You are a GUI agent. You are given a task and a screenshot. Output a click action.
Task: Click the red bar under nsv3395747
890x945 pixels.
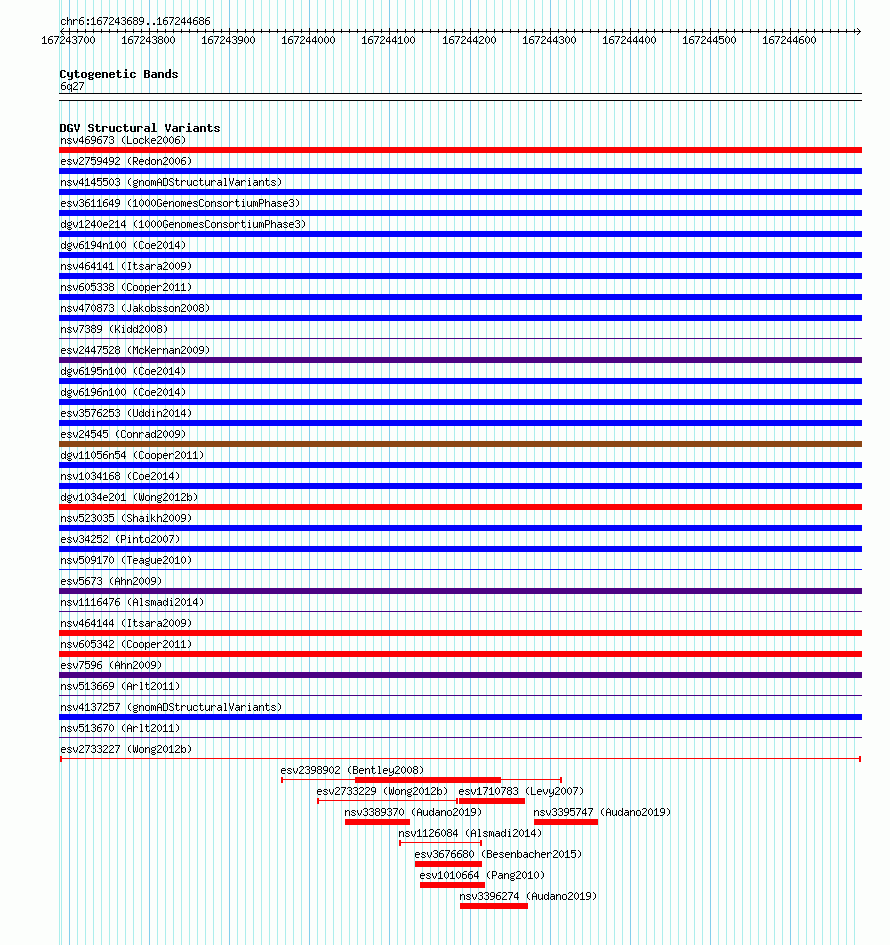click(x=566, y=822)
